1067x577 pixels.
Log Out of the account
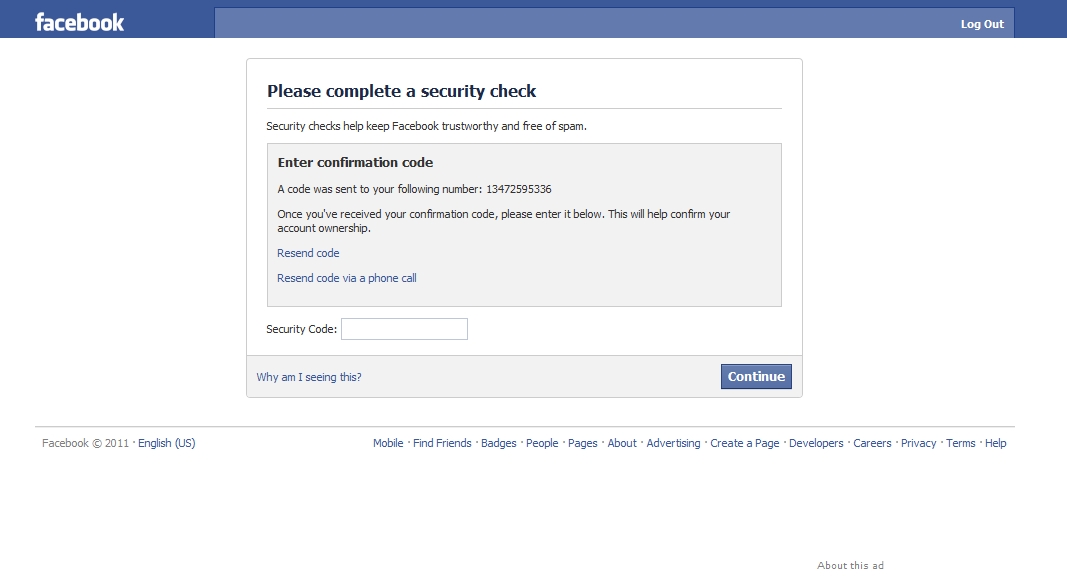pyautogui.click(x=982, y=24)
